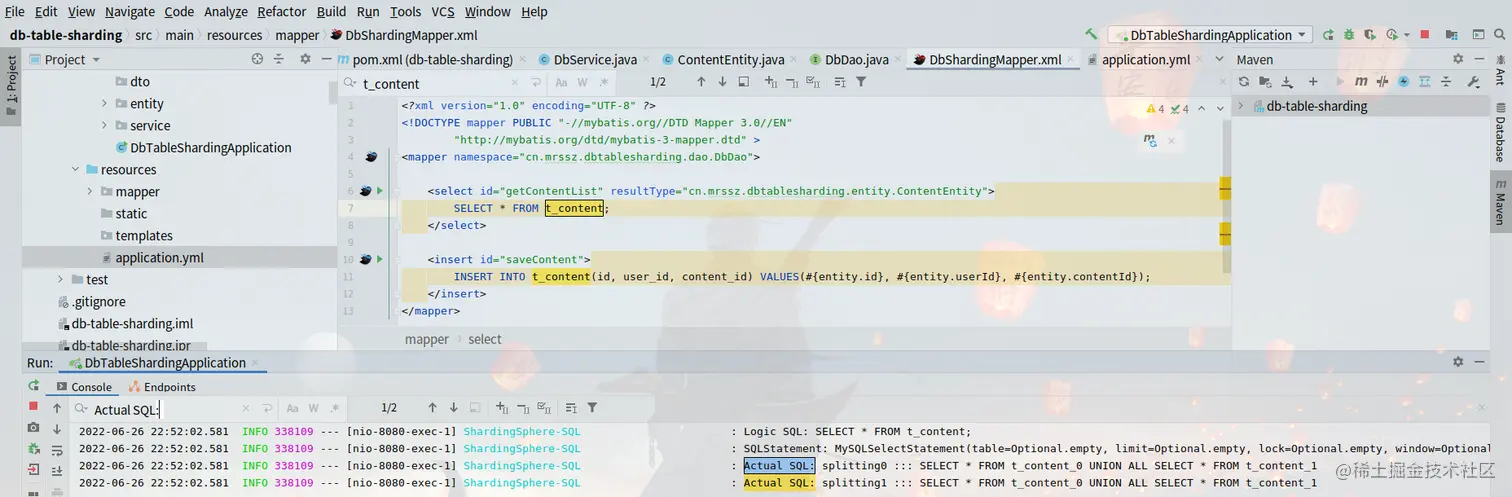
Task: Expand the entity folder
Action: tap(105, 103)
